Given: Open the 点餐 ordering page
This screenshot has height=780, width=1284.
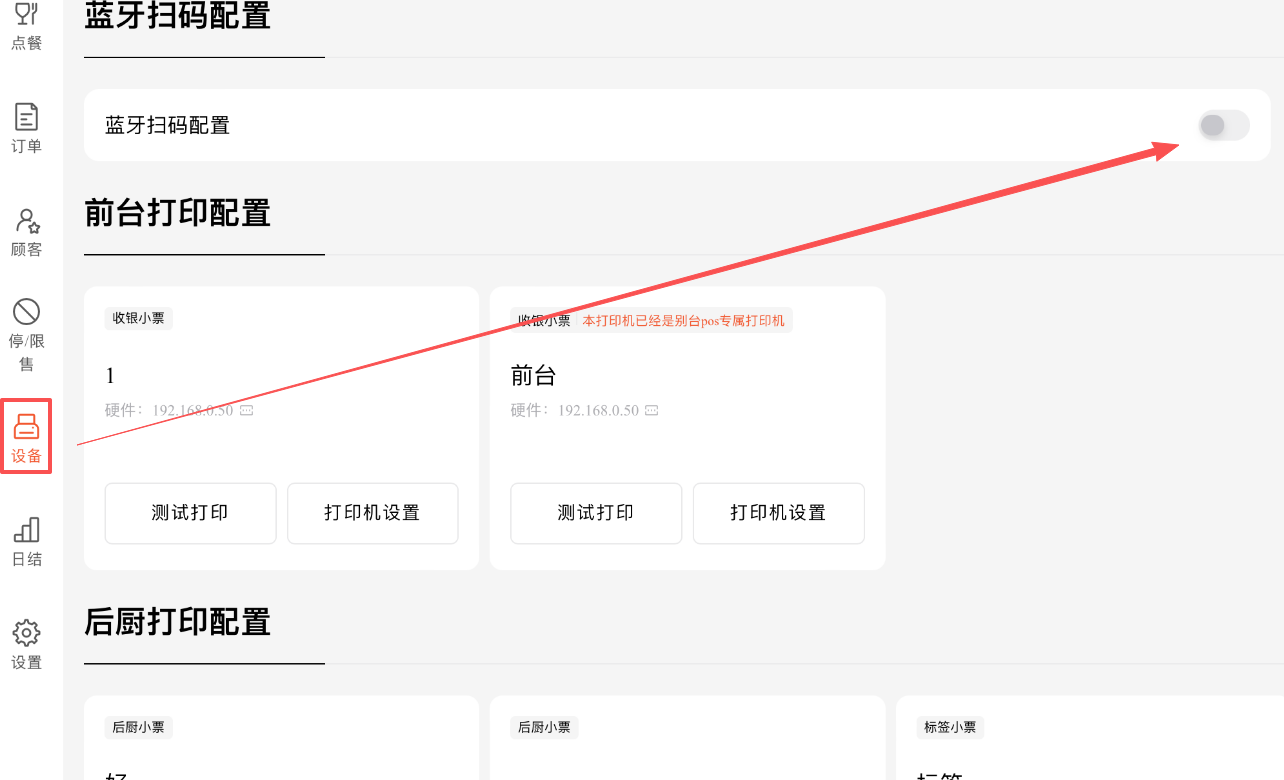Looking at the screenshot, I should [26, 26].
